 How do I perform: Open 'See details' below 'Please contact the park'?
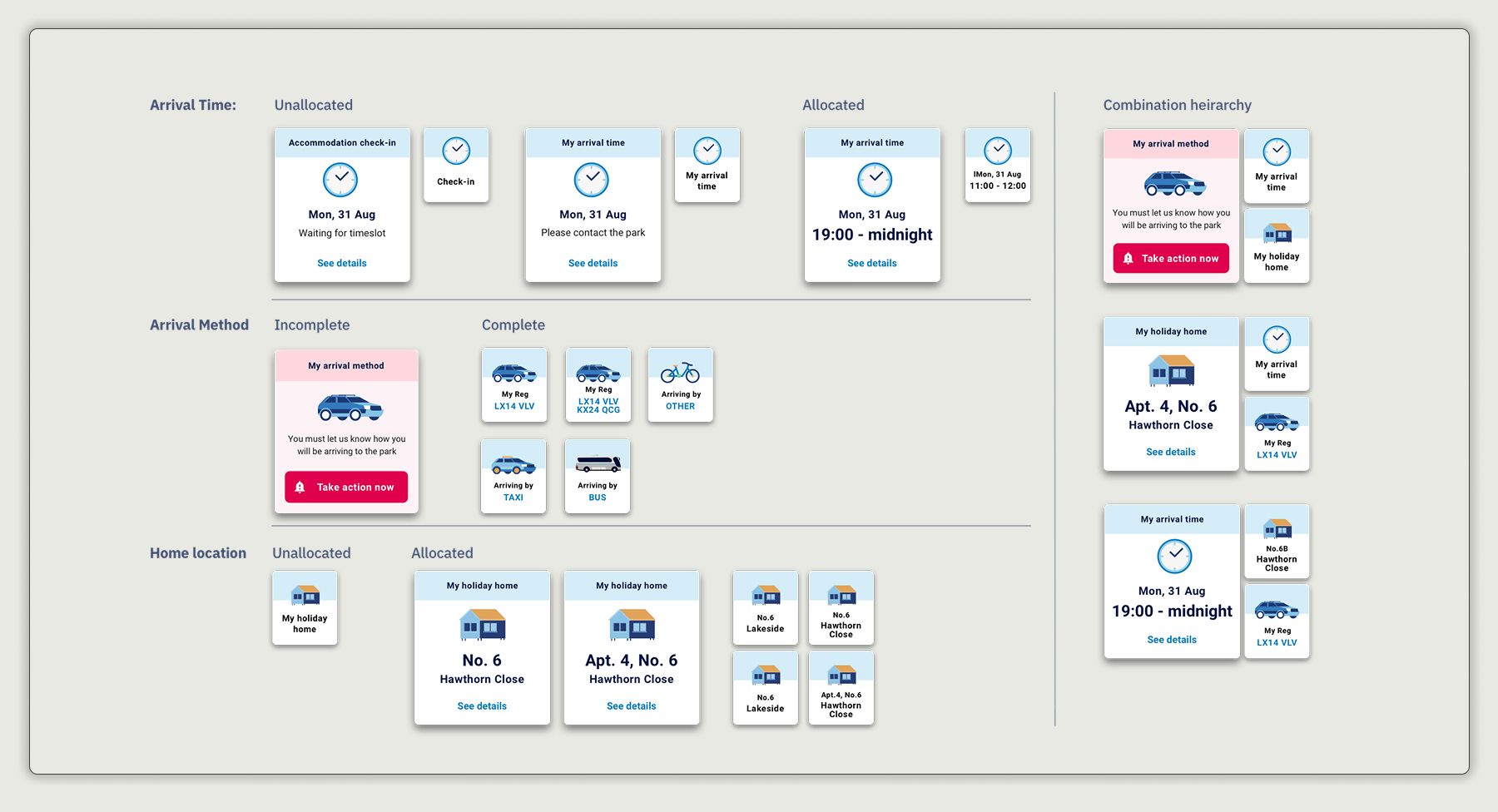tap(593, 263)
